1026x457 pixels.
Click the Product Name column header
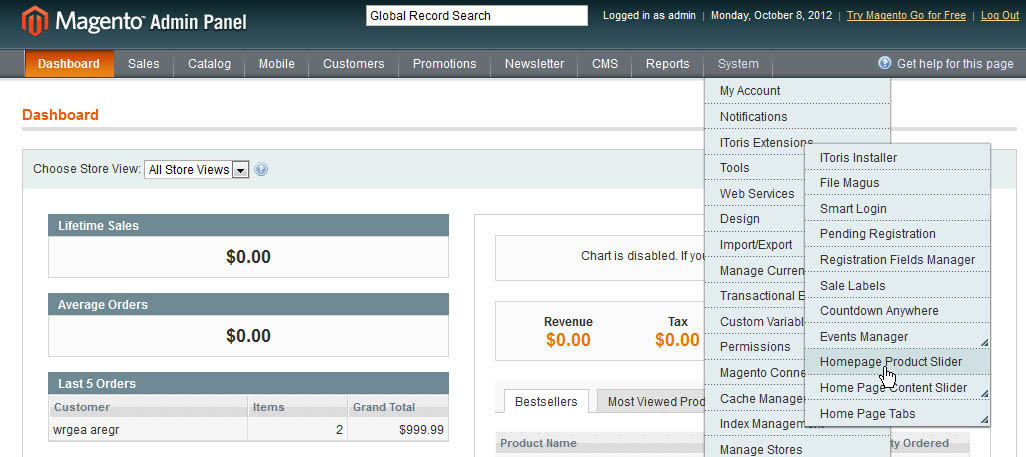pyautogui.click(x=539, y=443)
